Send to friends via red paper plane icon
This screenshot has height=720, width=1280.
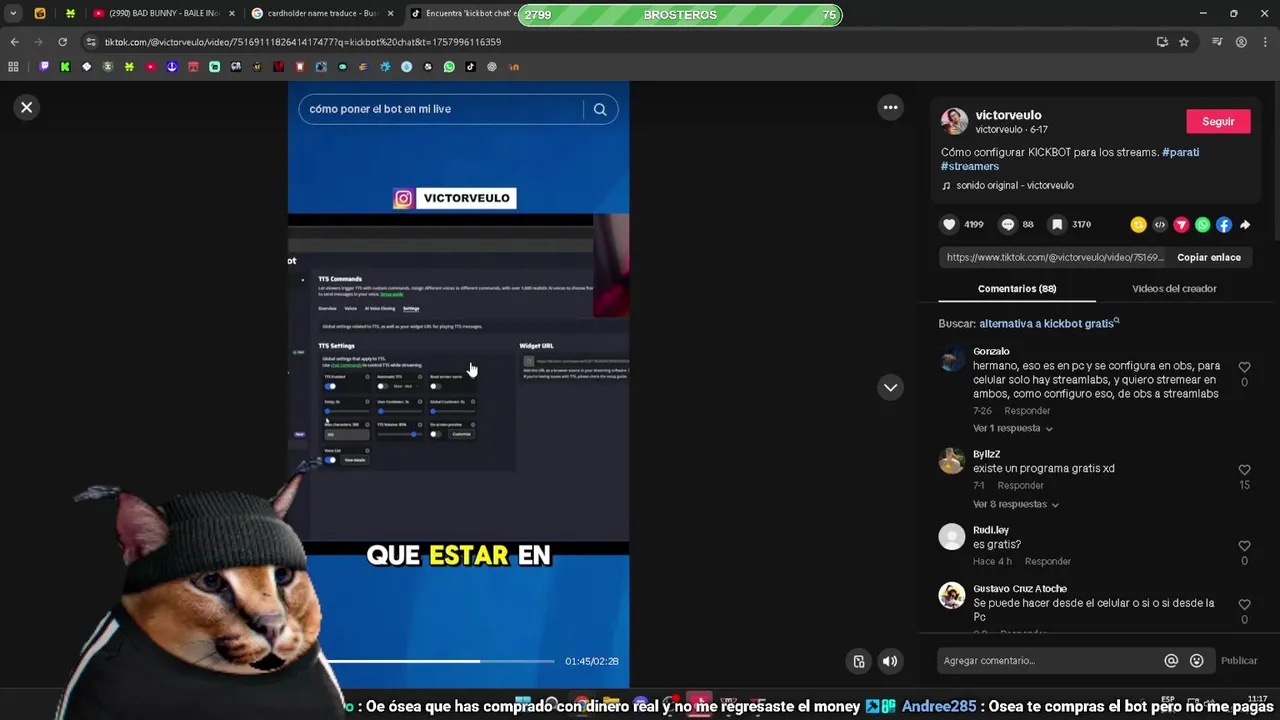[1181, 225]
